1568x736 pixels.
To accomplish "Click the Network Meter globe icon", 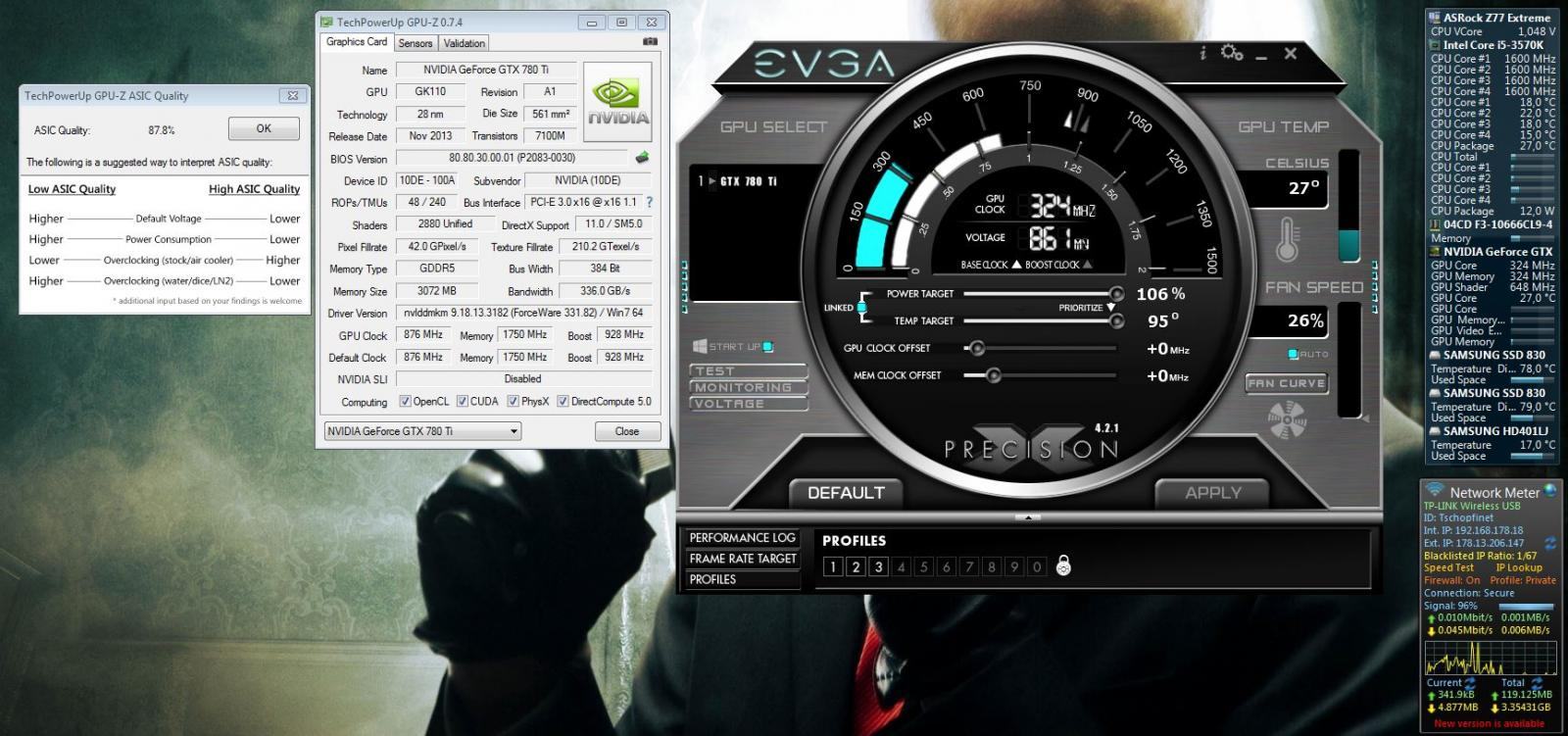I will (1550, 490).
